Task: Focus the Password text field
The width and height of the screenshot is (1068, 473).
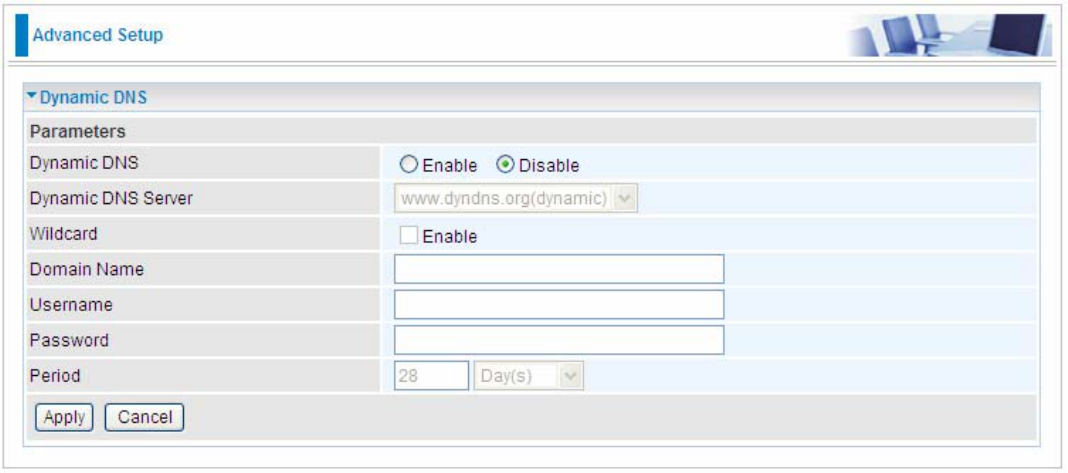Action: [559, 340]
